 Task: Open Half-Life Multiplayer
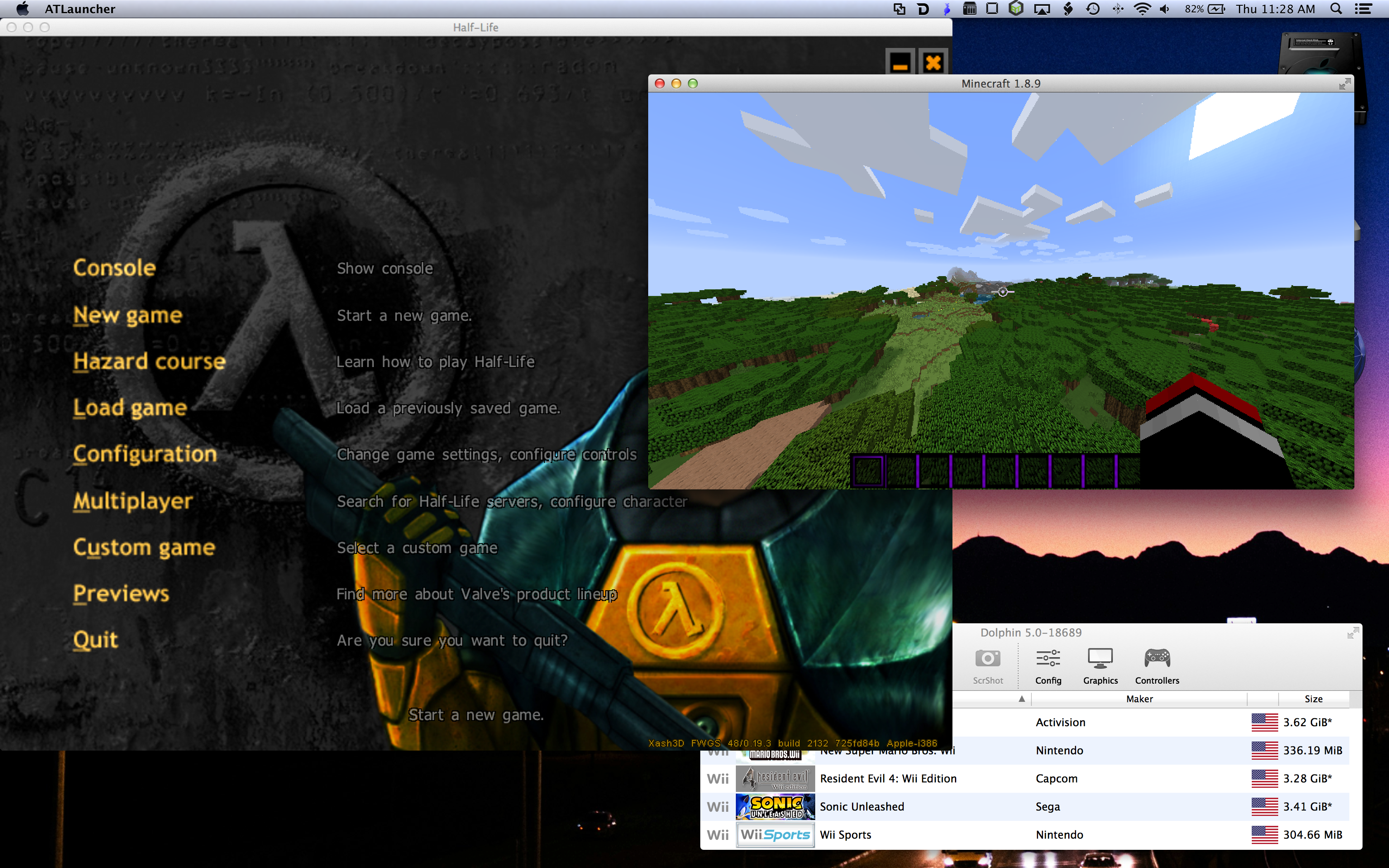133,501
